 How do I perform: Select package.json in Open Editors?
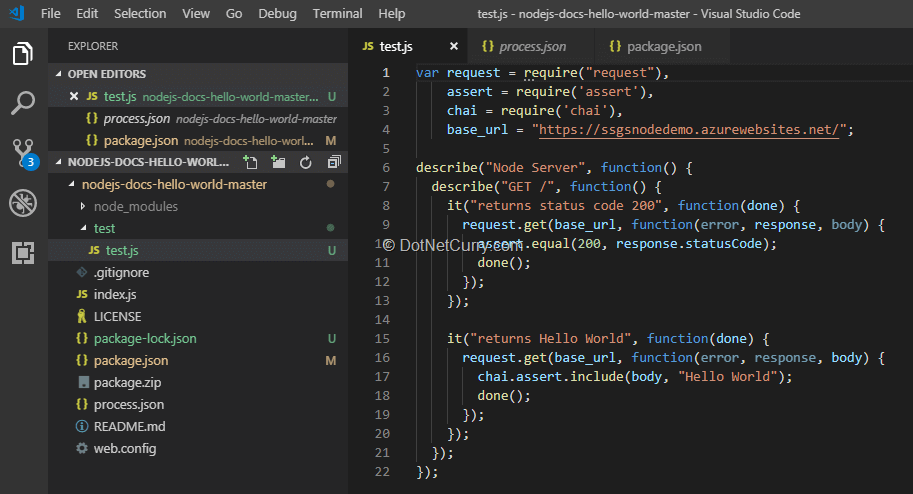[x=198, y=140]
